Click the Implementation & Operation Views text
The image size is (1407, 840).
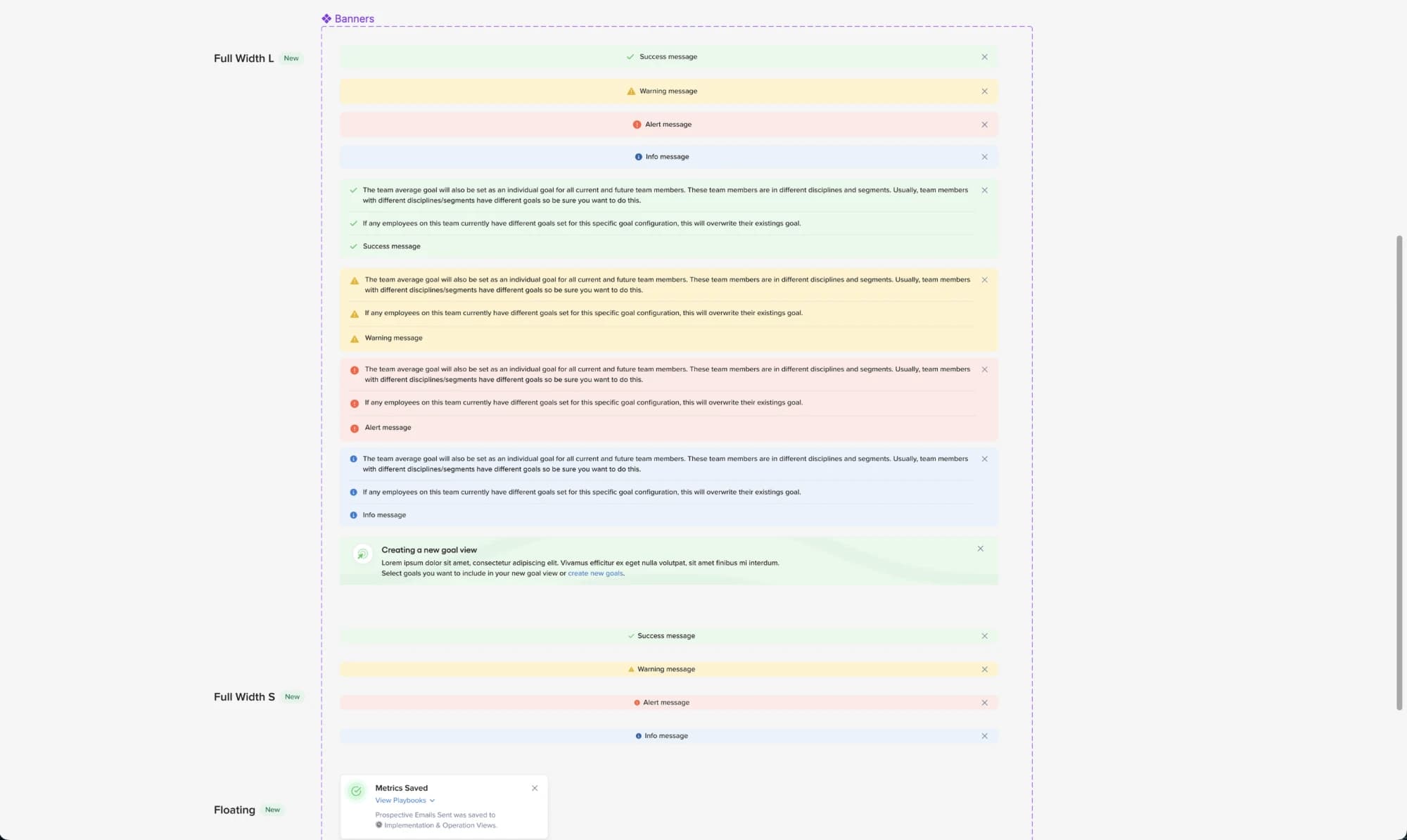click(x=440, y=825)
